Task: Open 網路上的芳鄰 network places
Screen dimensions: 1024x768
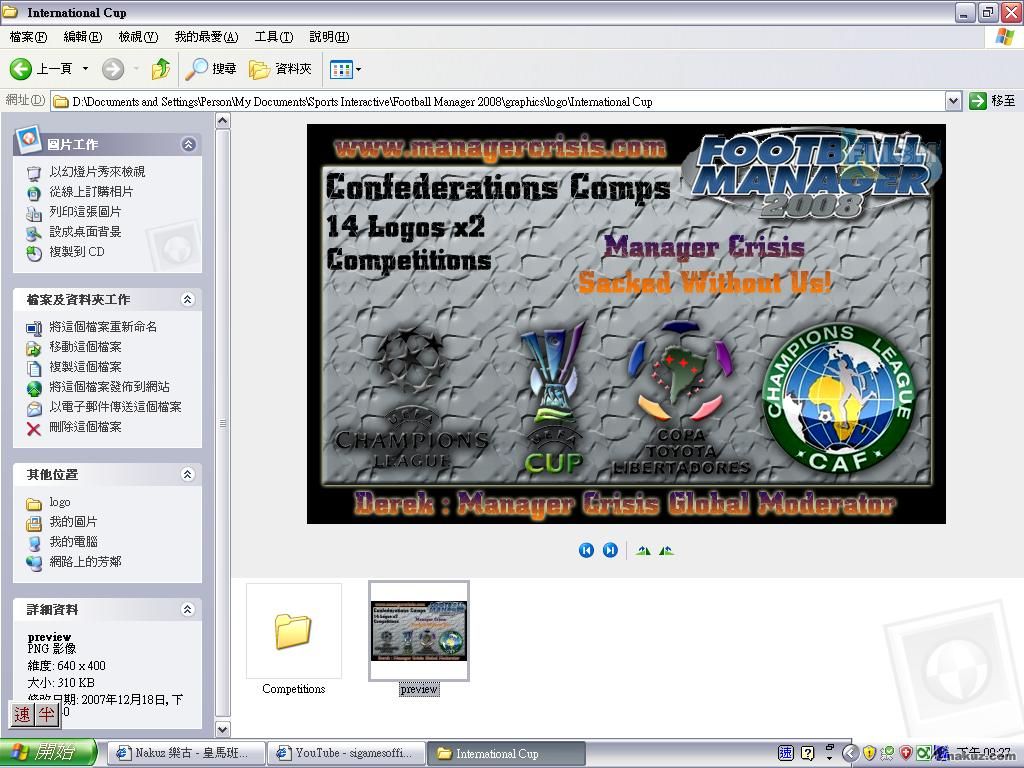Action: point(85,562)
